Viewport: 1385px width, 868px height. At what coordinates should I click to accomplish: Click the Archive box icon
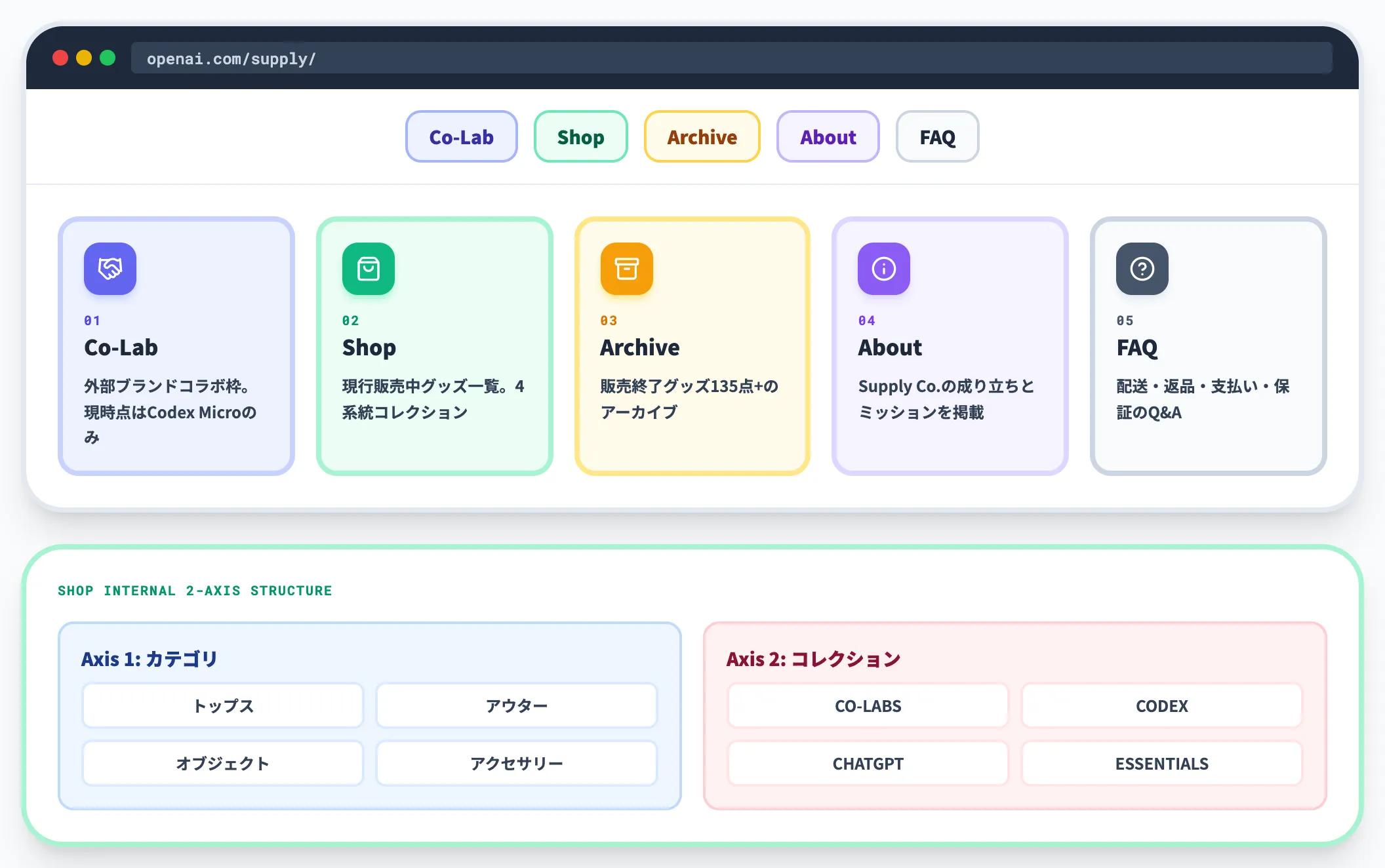pyautogui.click(x=627, y=269)
